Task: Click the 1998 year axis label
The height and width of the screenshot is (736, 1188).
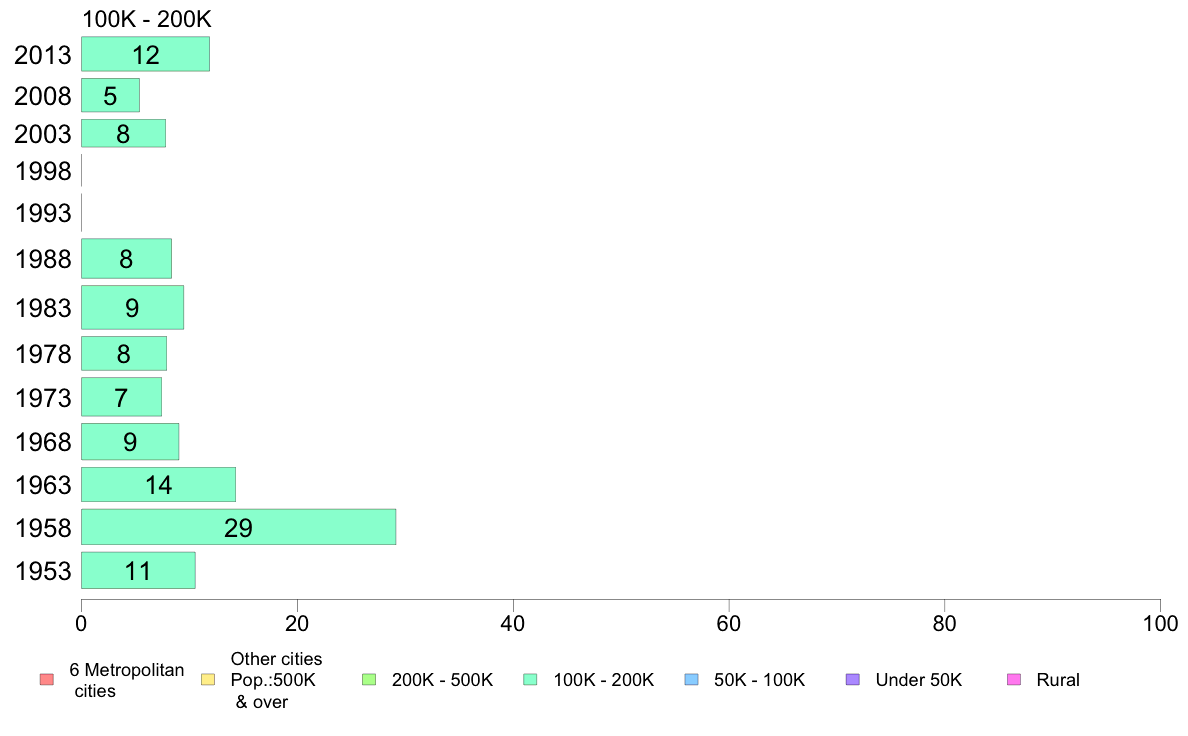Action: coord(43,171)
